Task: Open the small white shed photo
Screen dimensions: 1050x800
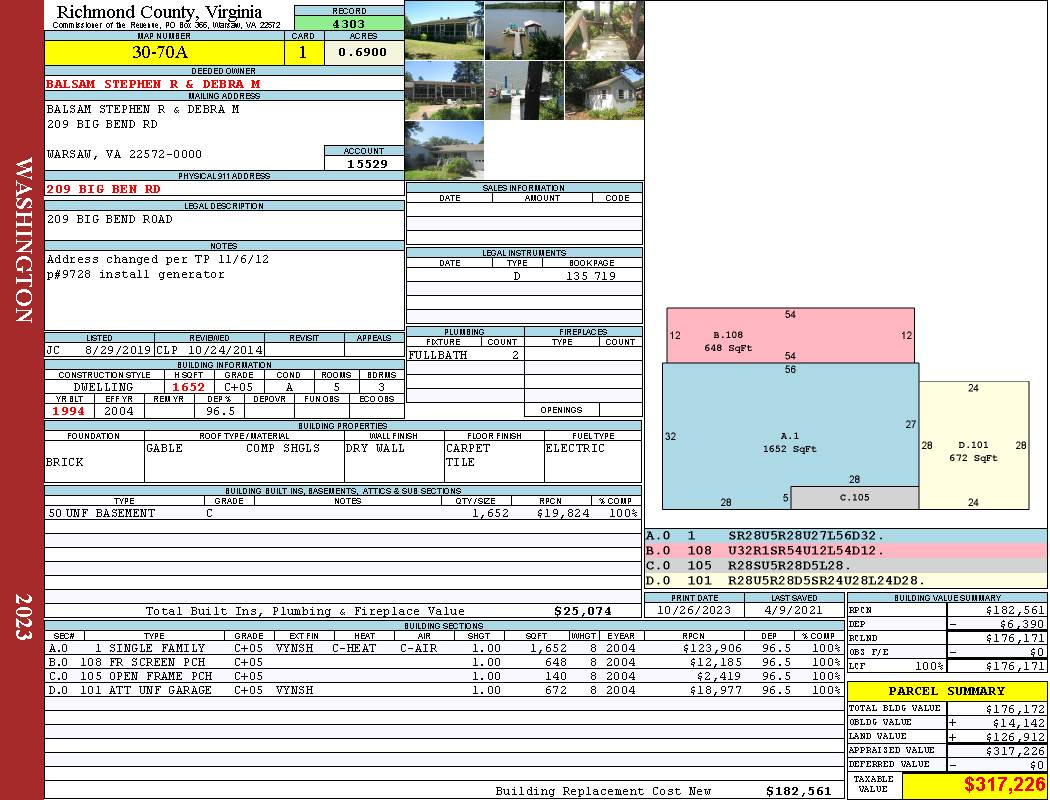Action: 604,91
